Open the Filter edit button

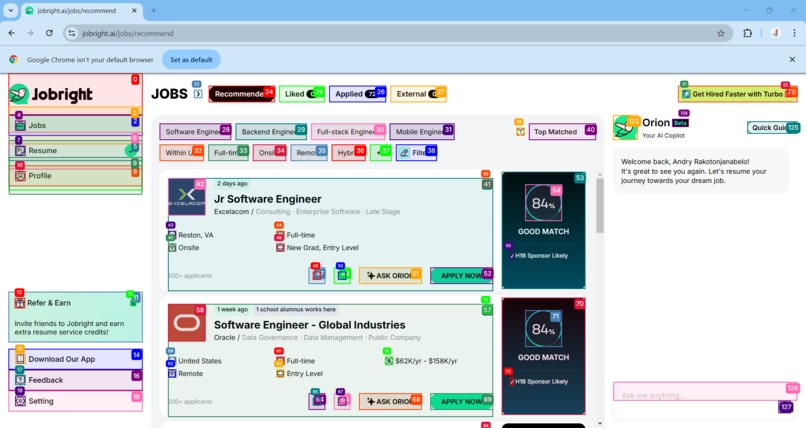[416, 153]
